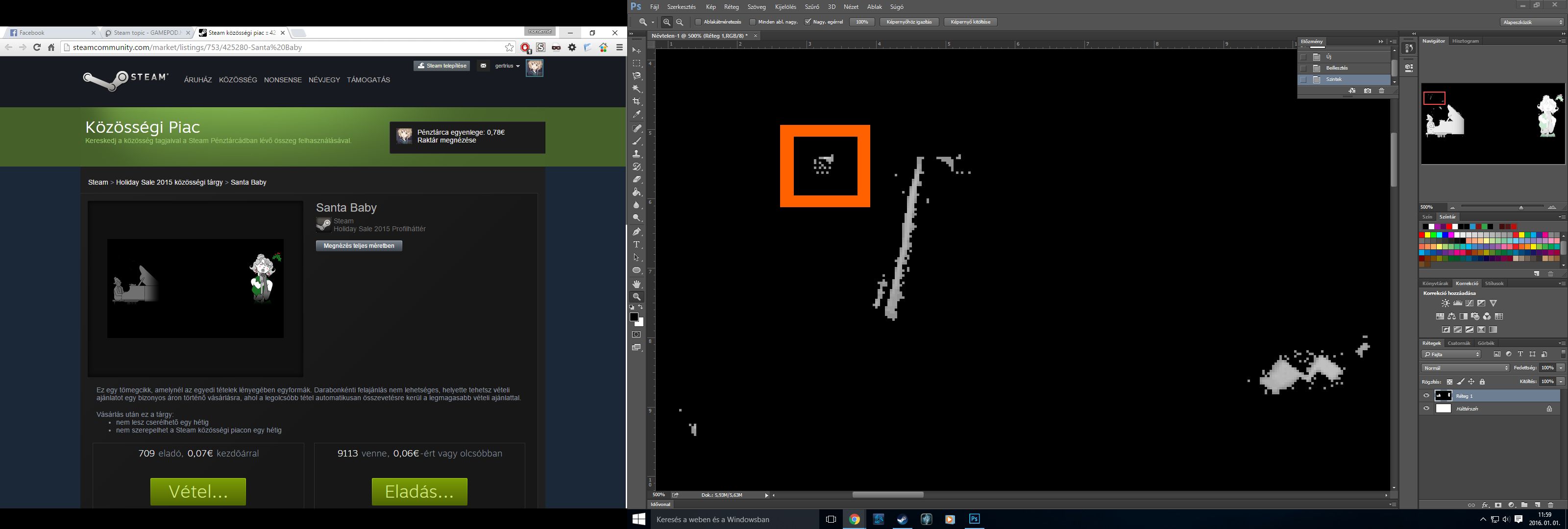Click the Képernyőhöz igazítás button
The width and height of the screenshot is (1568, 529).
pyautogui.click(x=909, y=22)
